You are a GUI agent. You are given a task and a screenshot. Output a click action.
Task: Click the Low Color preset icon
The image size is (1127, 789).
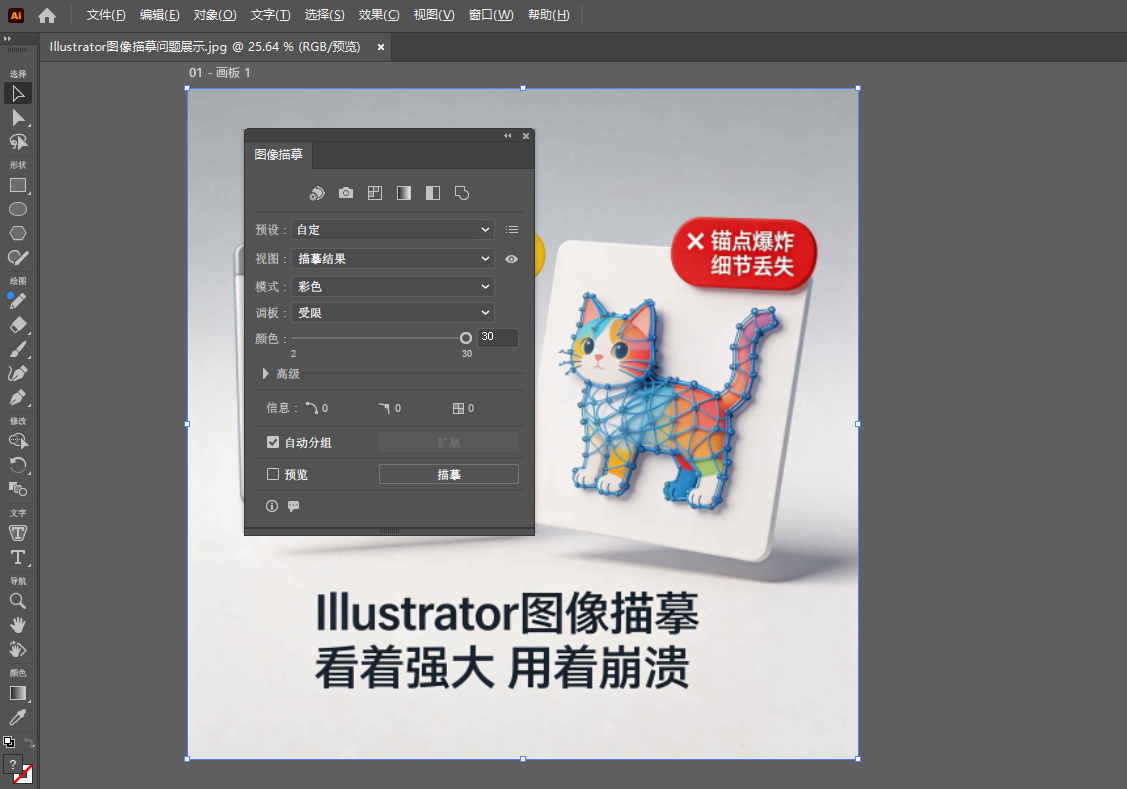[374, 193]
